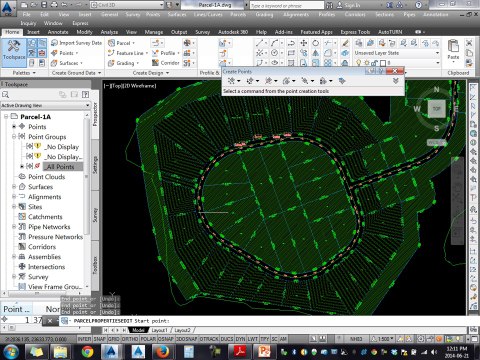Open the Parcel dropdown in Create Design

coord(121,43)
